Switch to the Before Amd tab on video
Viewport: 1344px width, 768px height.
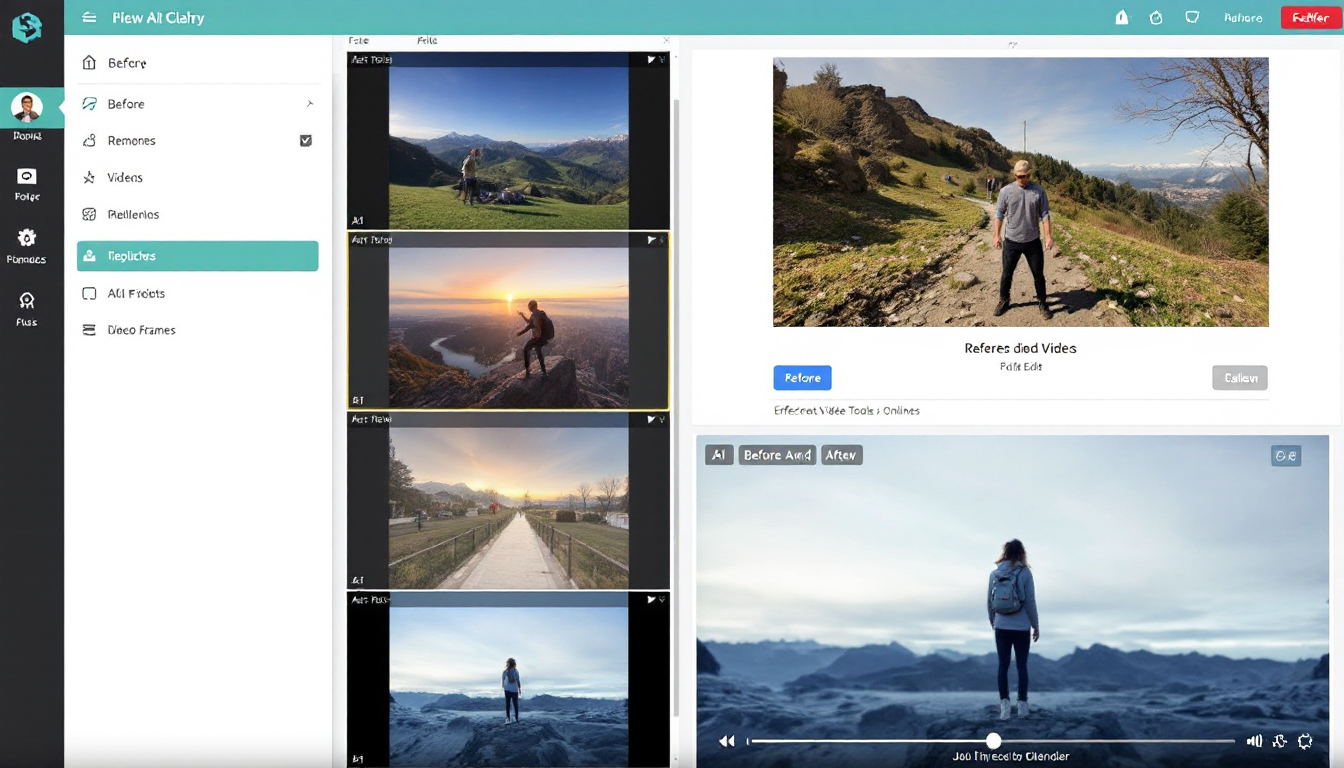[x=777, y=455]
